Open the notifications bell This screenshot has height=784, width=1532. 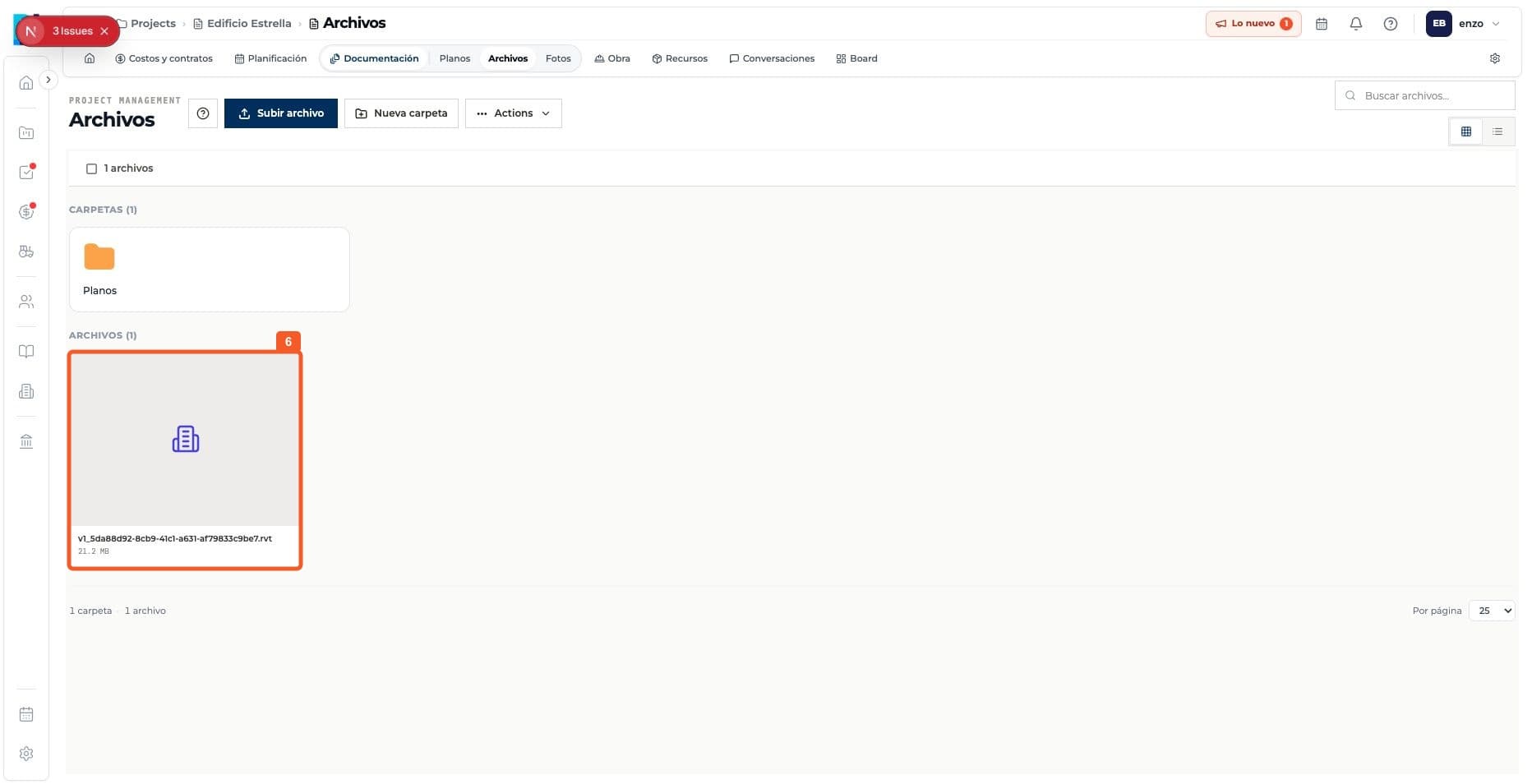tap(1356, 24)
